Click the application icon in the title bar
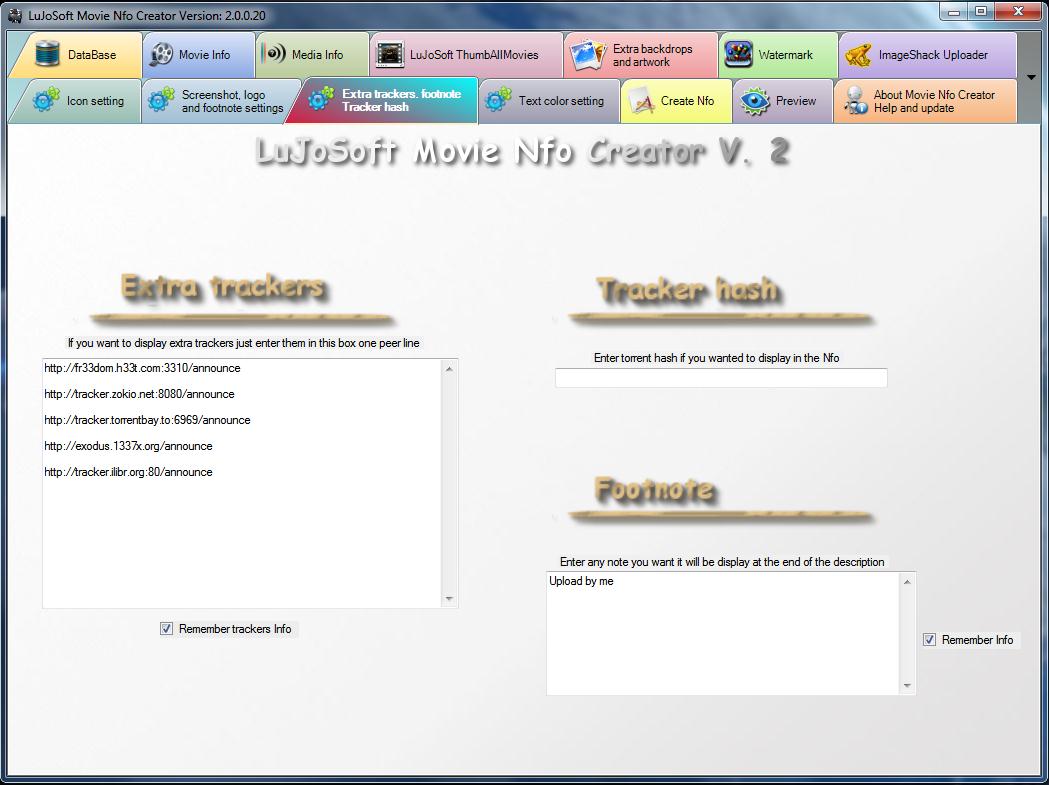This screenshot has width=1049, height=785. (x=14, y=15)
